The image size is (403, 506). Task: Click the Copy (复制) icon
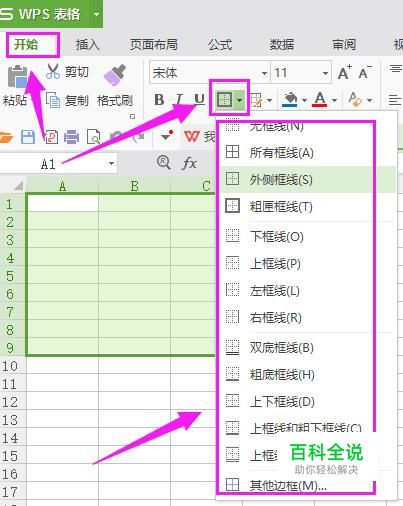pos(53,100)
